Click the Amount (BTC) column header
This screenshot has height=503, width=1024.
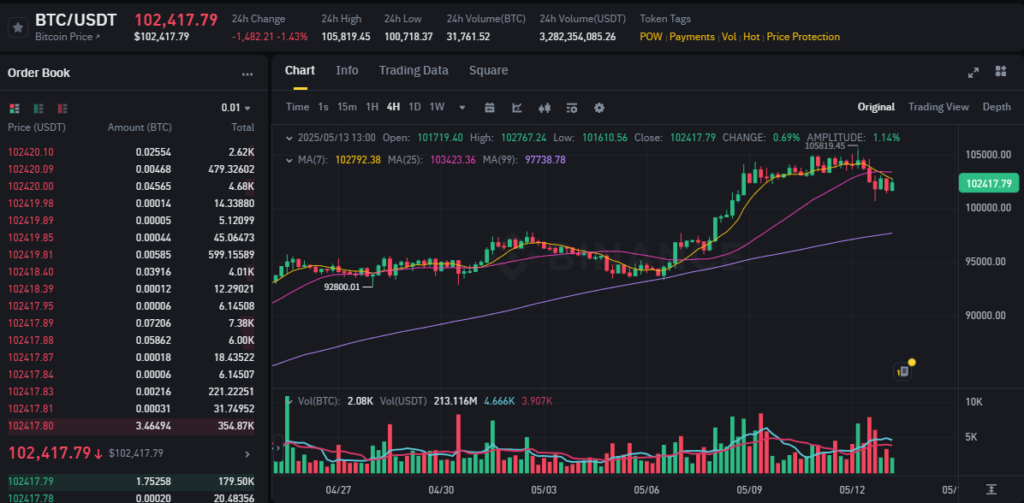[x=140, y=127]
